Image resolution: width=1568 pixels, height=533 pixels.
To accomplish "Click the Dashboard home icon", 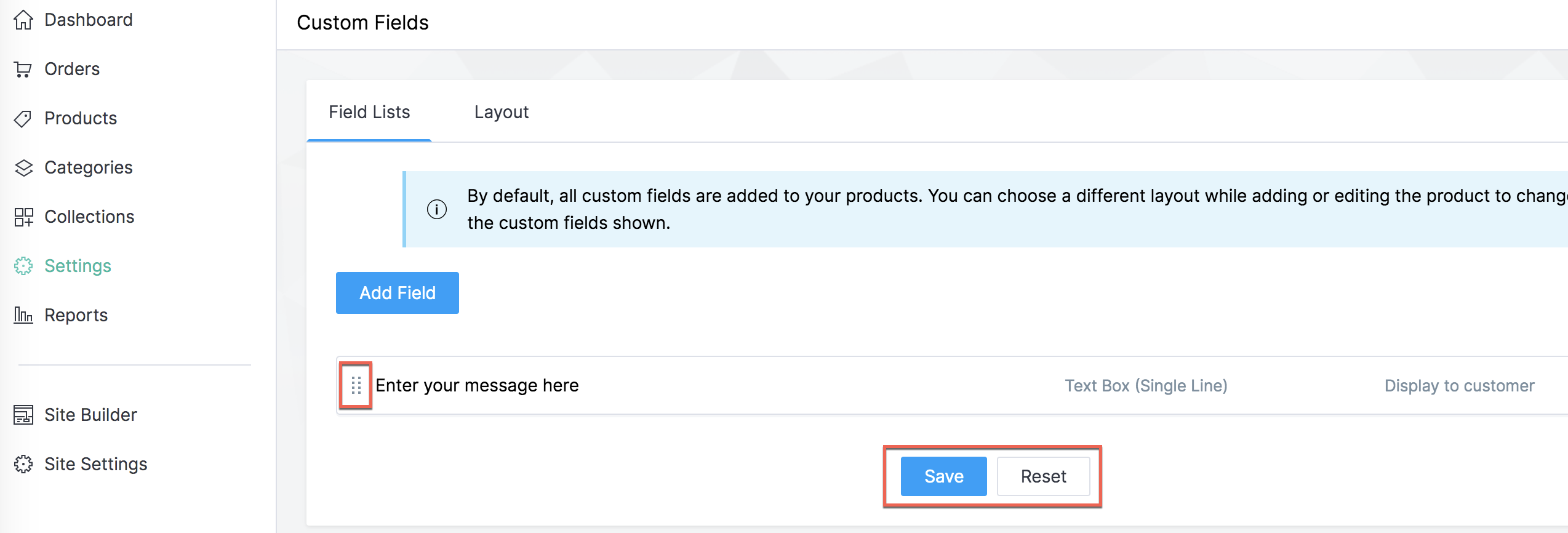I will tap(23, 20).
